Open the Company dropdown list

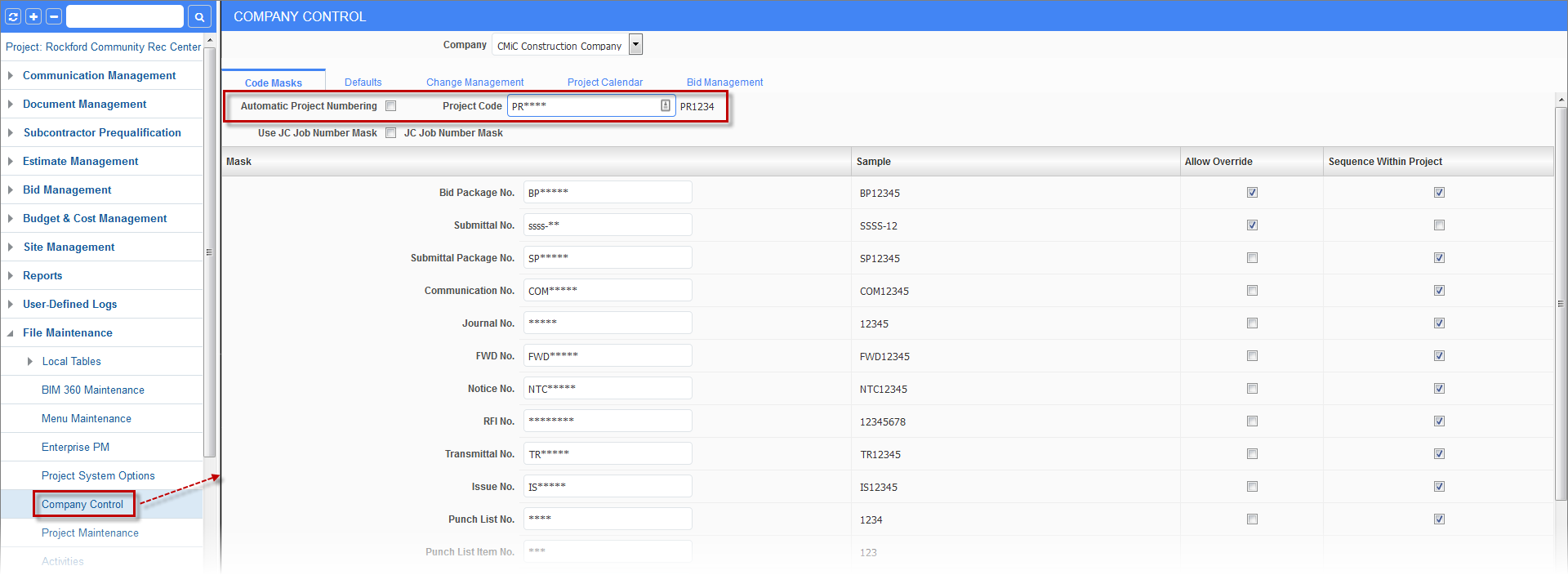point(635,45)
